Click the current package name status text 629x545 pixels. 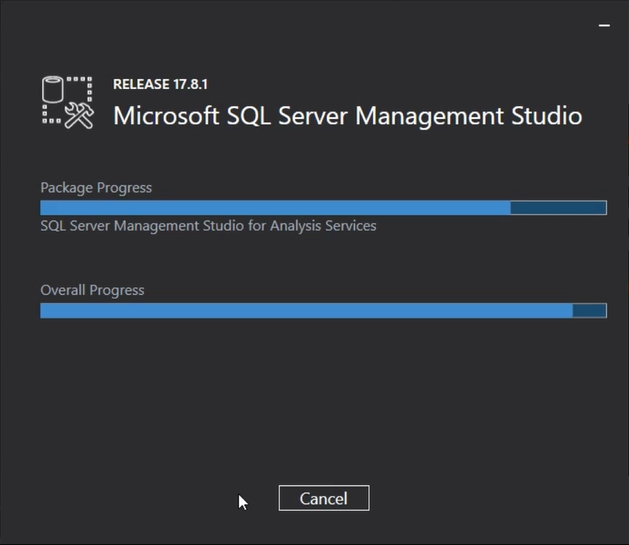click(208, 226)
